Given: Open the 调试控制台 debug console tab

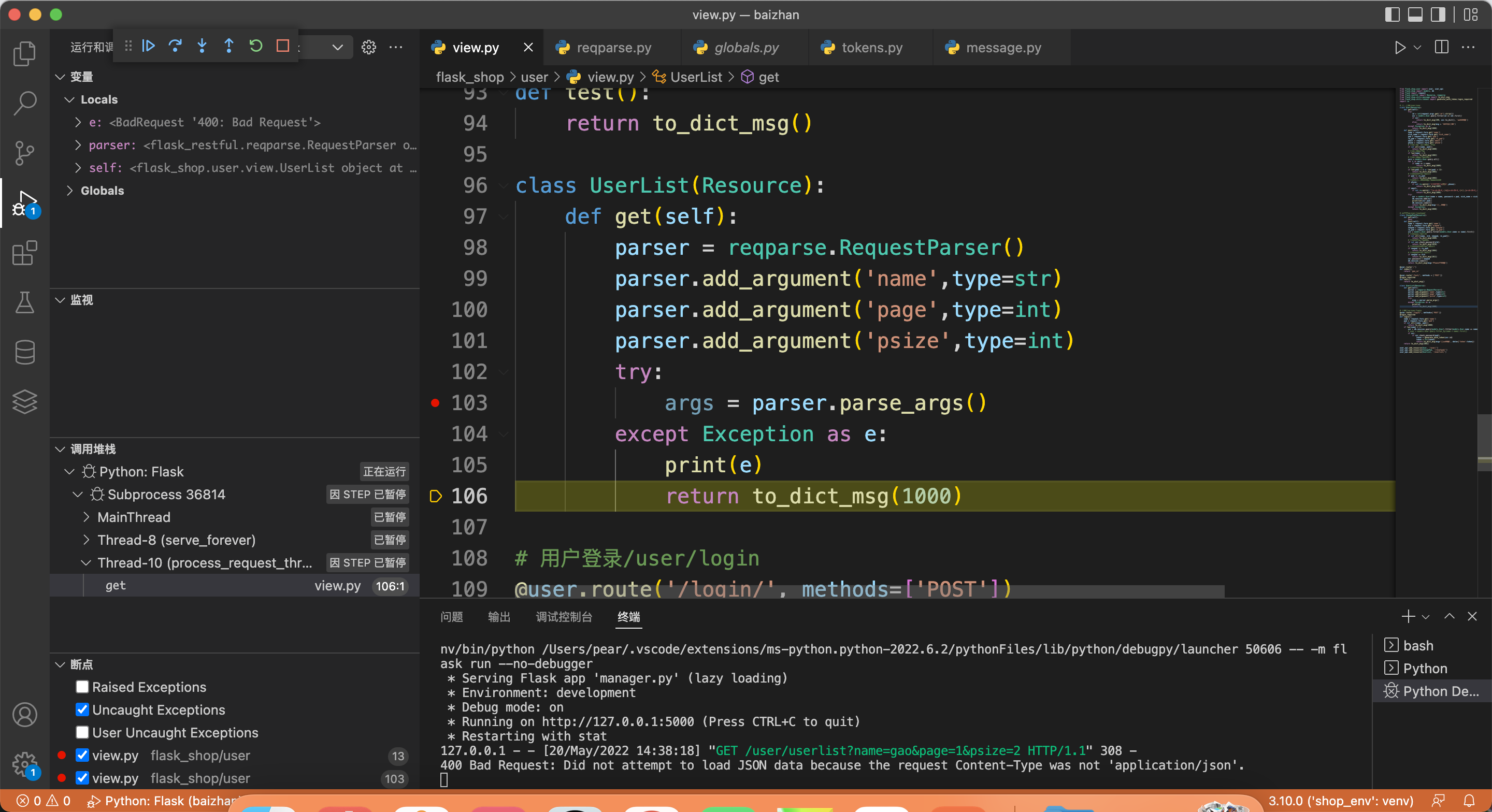Looking at the screenshot, I should point(564,617).
